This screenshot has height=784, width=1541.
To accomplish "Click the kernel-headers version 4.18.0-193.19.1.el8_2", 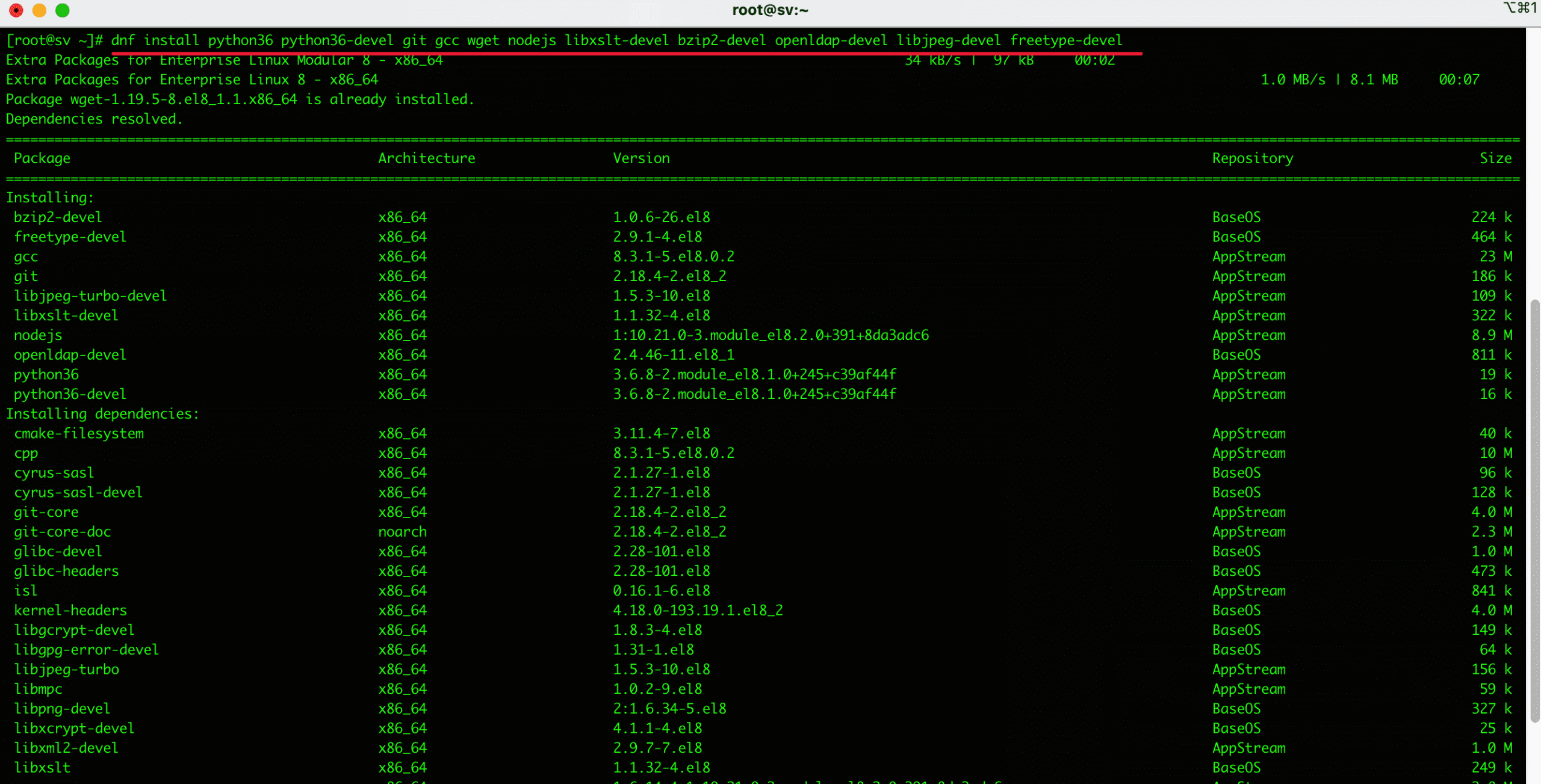I will pos(698,610).
